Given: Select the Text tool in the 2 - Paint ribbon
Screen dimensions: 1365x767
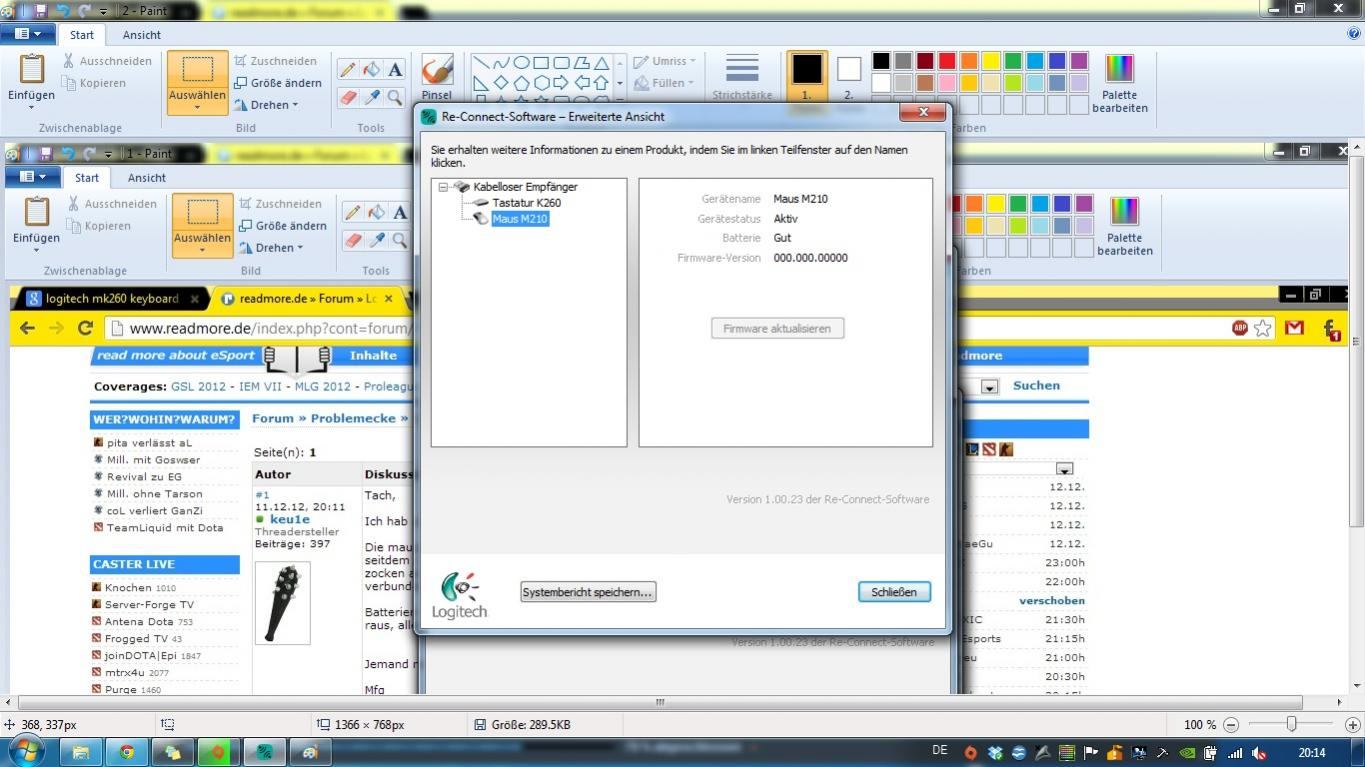Looking at the screenshot, I should click(x=395, y=70).
